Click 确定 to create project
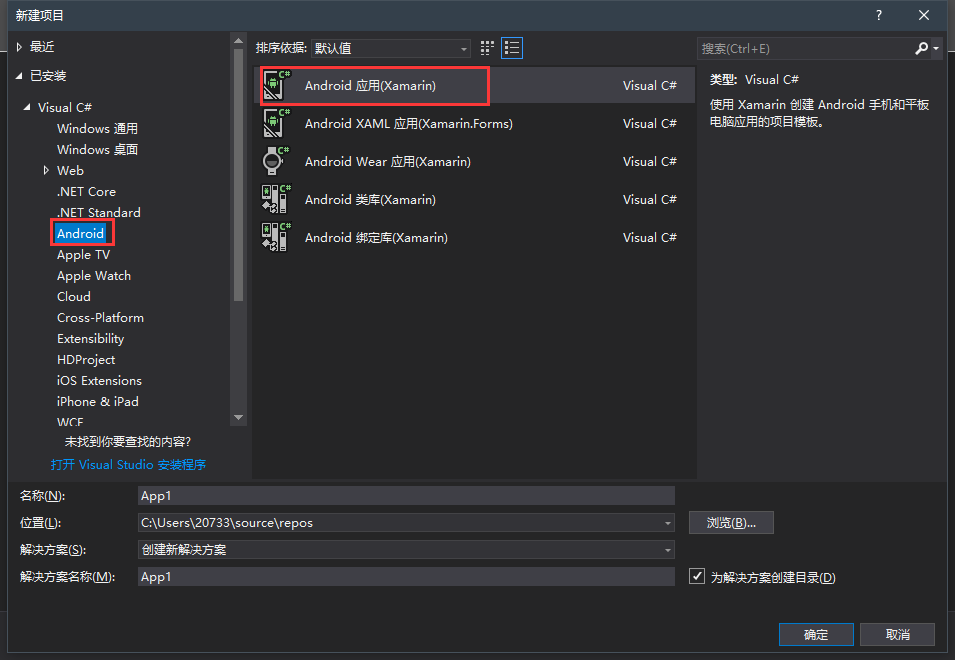Screen dimensions: 955x660 [816, 634]
